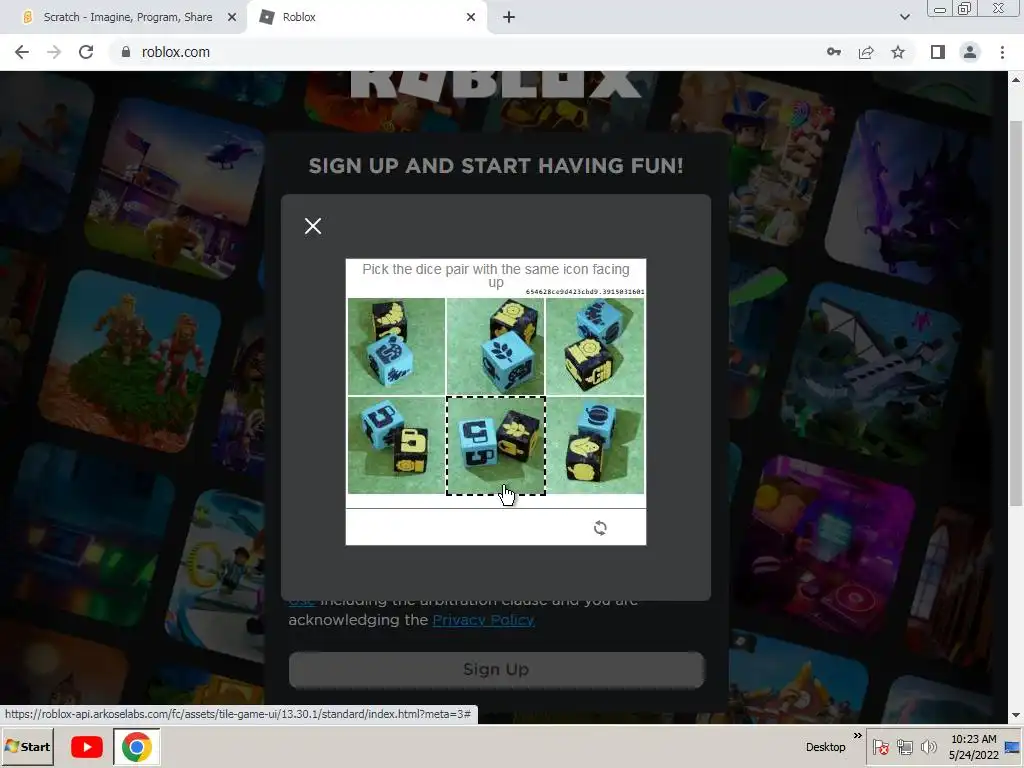Click the network tray icon
Image resolution: width=1024 pixels, height=768 pixels.
(904, 747)
